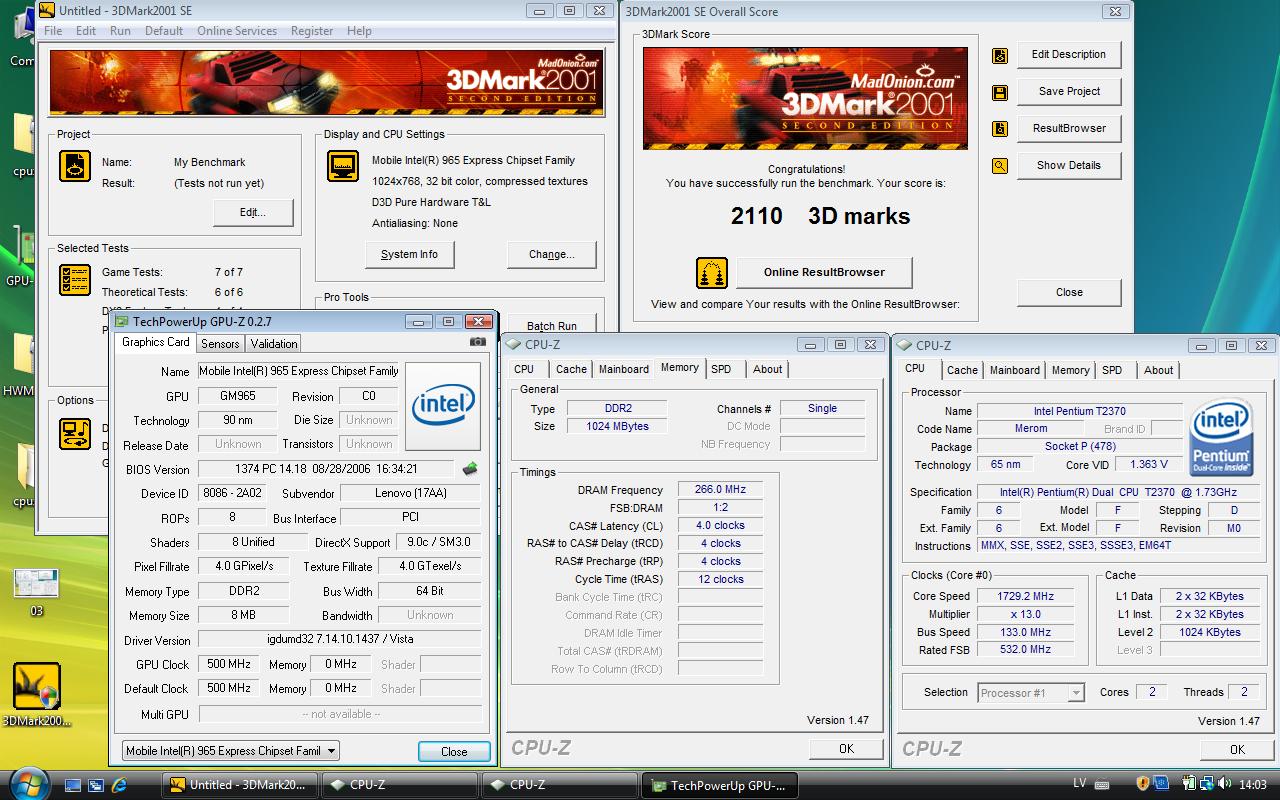Switch to SPD tab in left CPU-Z window
The height and width of the screenshot is (800, 1280).
721,369
